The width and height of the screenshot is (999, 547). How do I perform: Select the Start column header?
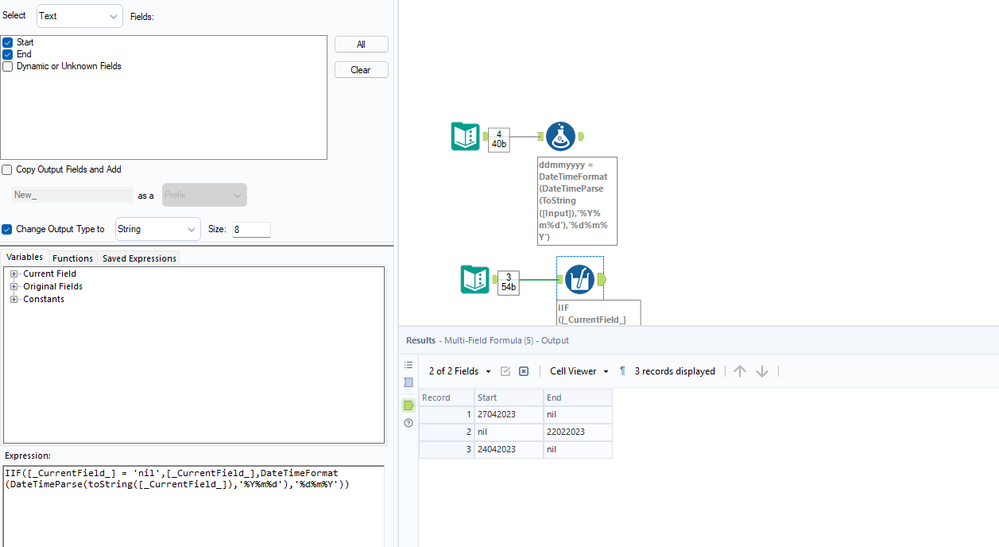coord(509,397)
